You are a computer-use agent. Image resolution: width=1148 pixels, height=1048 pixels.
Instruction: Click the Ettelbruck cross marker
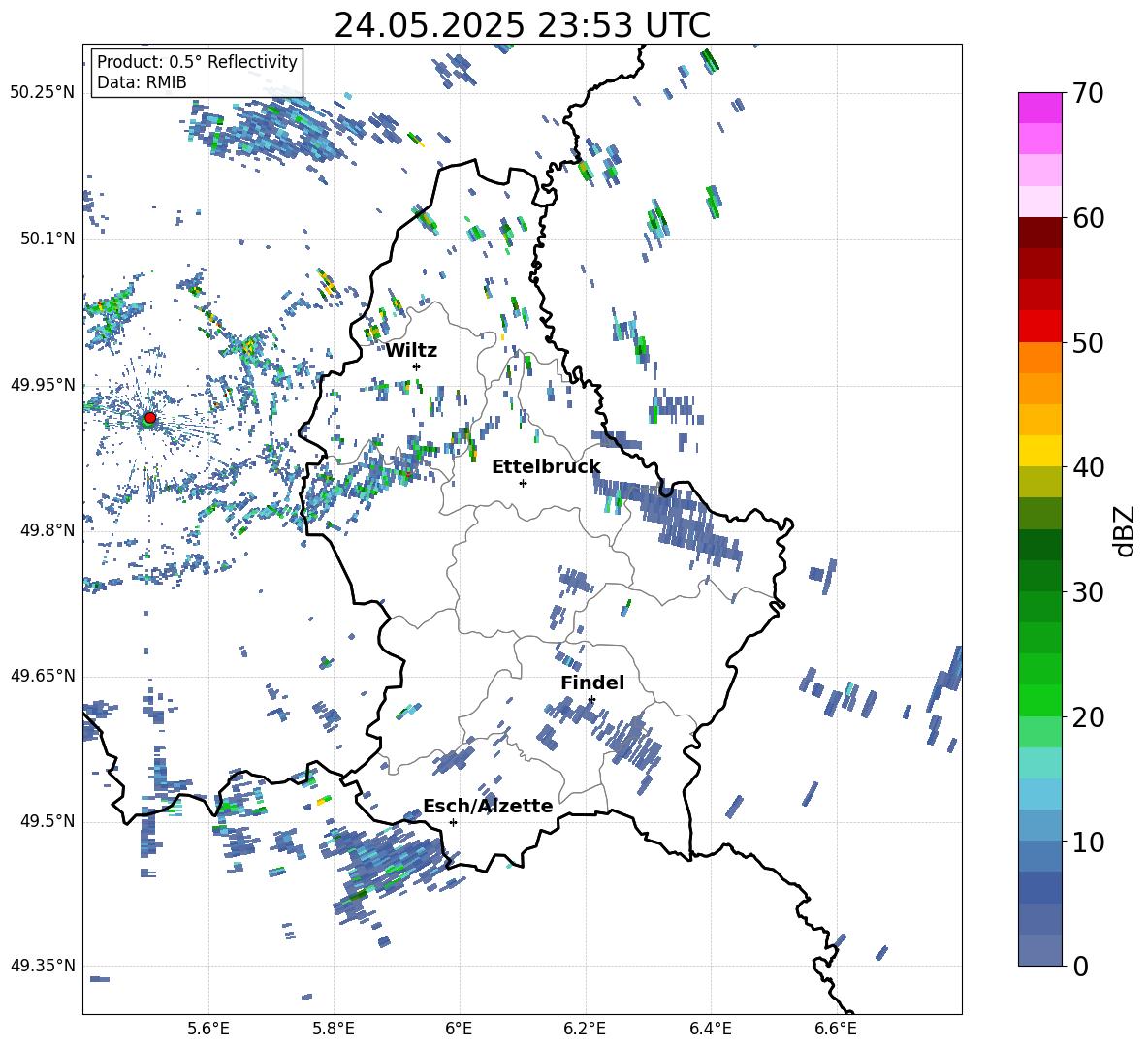pos(523,483)
